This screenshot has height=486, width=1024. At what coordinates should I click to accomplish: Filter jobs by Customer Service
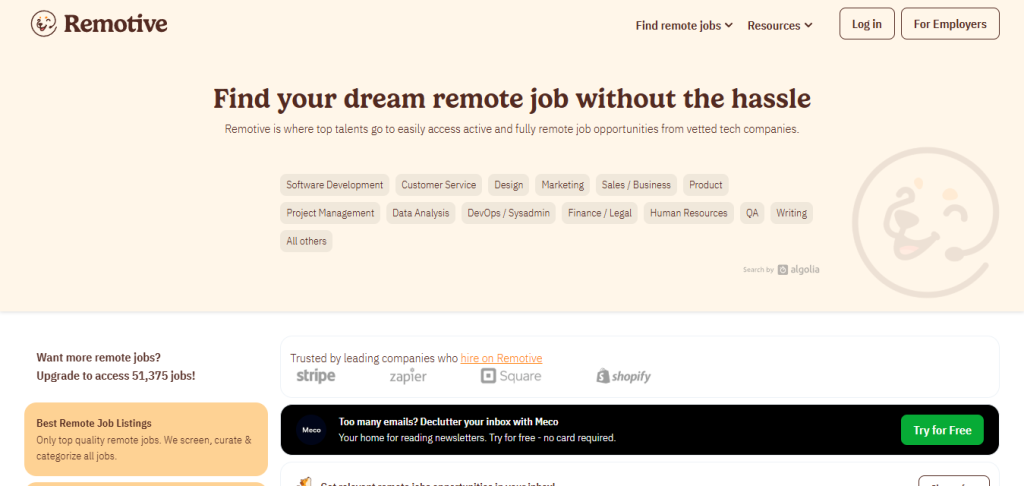(439, 185)
